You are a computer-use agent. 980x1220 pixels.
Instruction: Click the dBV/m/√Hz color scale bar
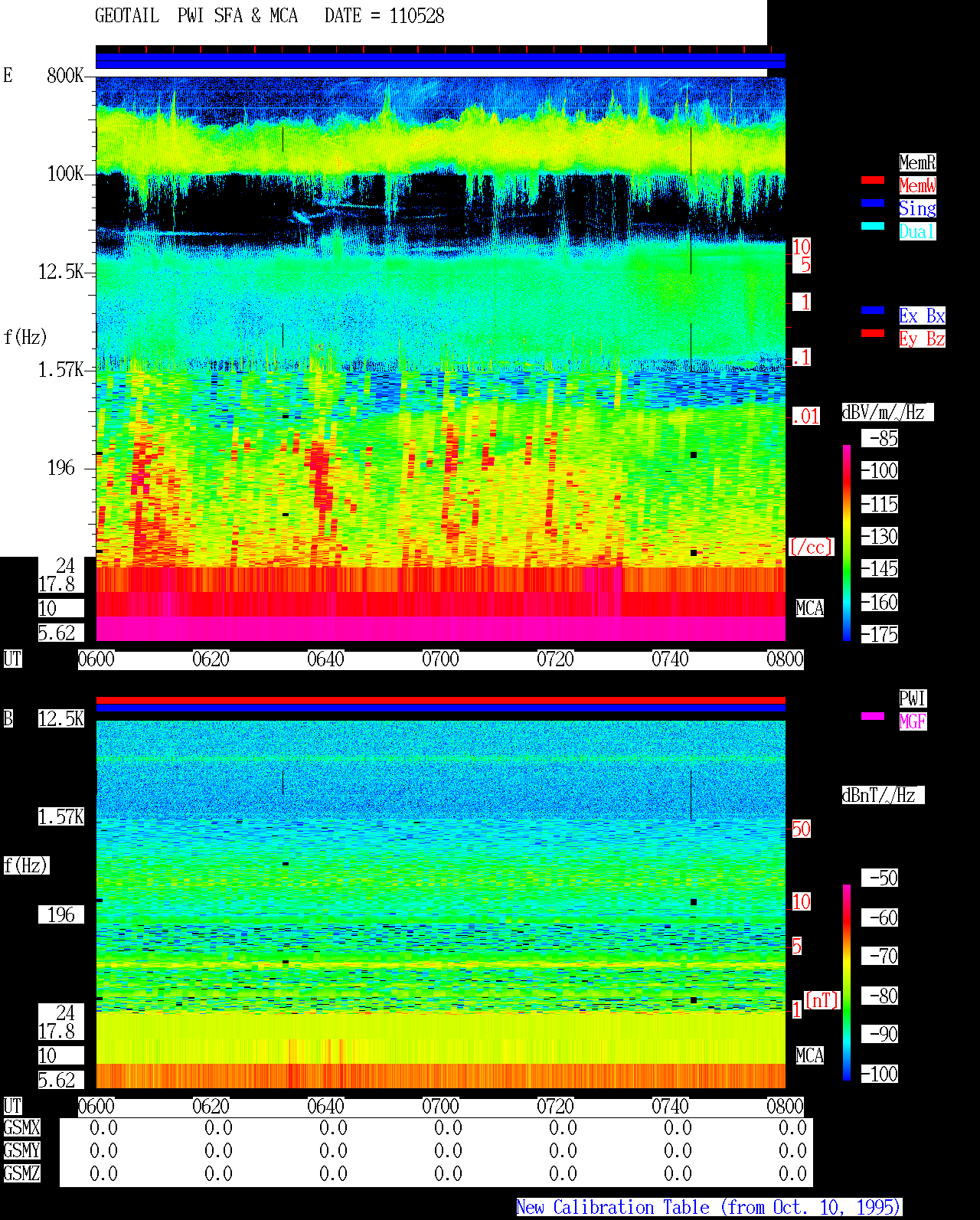[x=847, y=543]
